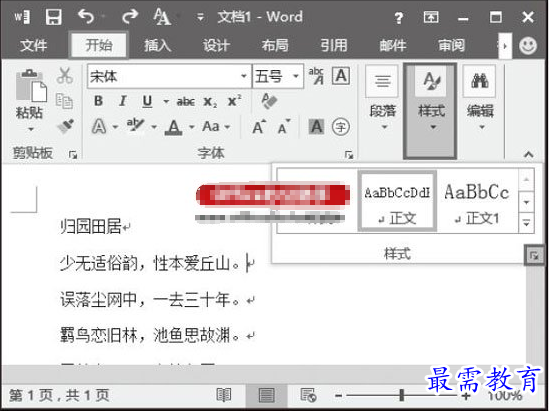Apply text highlight color
The height and width of the screenshot is (411, 549).
[x=135, y=126]
